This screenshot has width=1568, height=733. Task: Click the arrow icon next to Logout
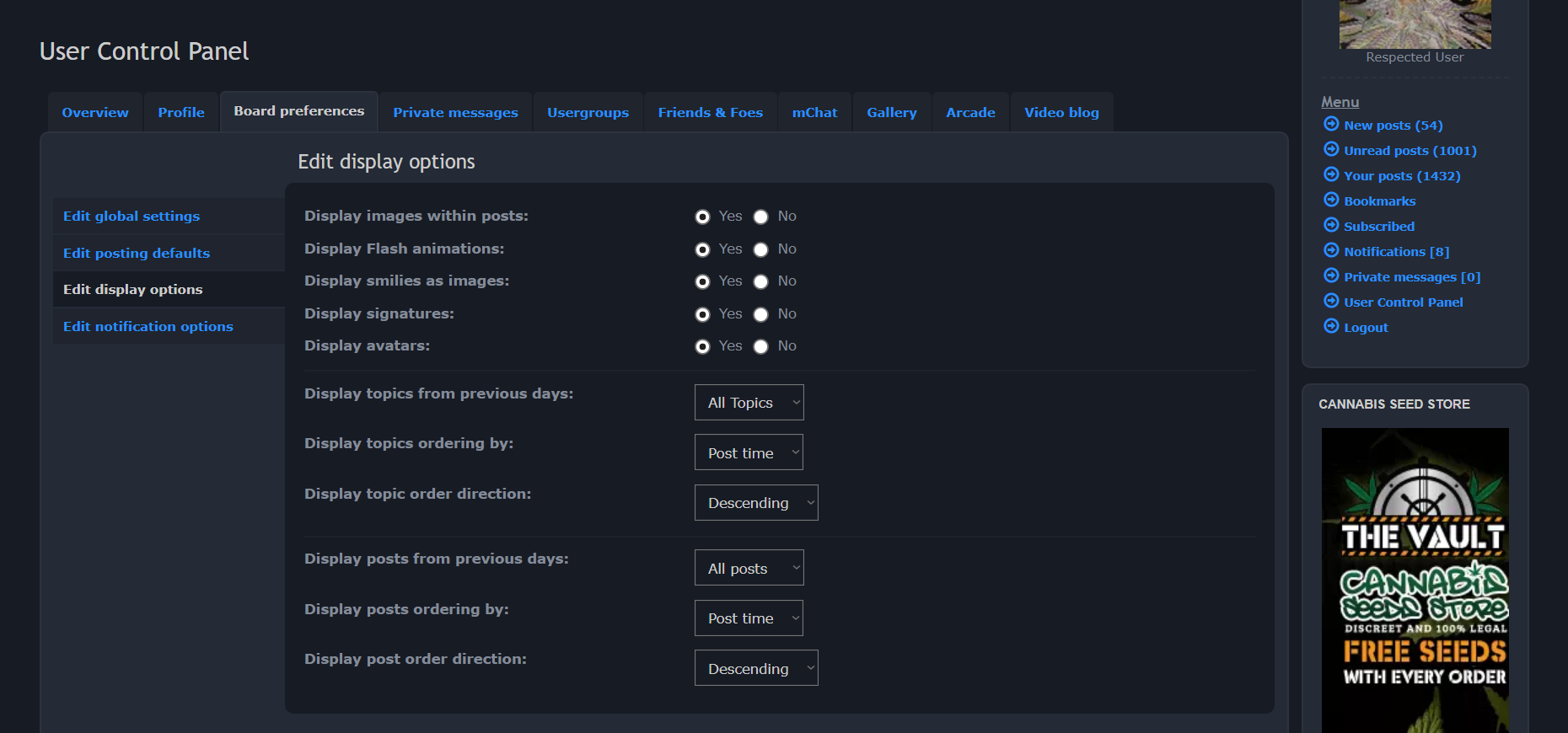1331,326
